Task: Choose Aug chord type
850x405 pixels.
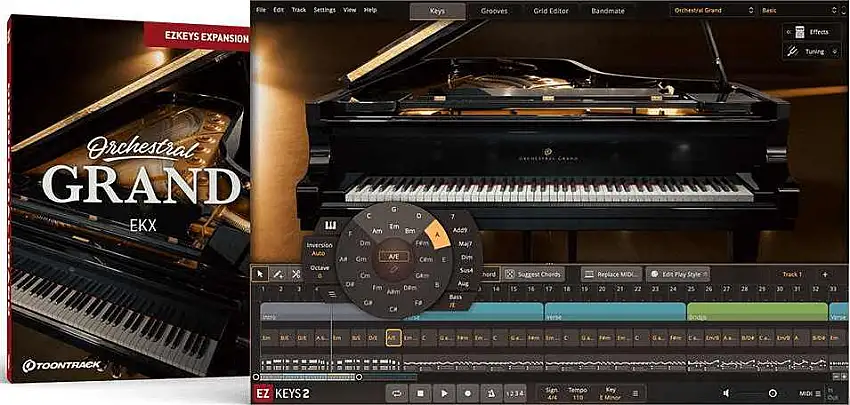Action: pos(463,283)
